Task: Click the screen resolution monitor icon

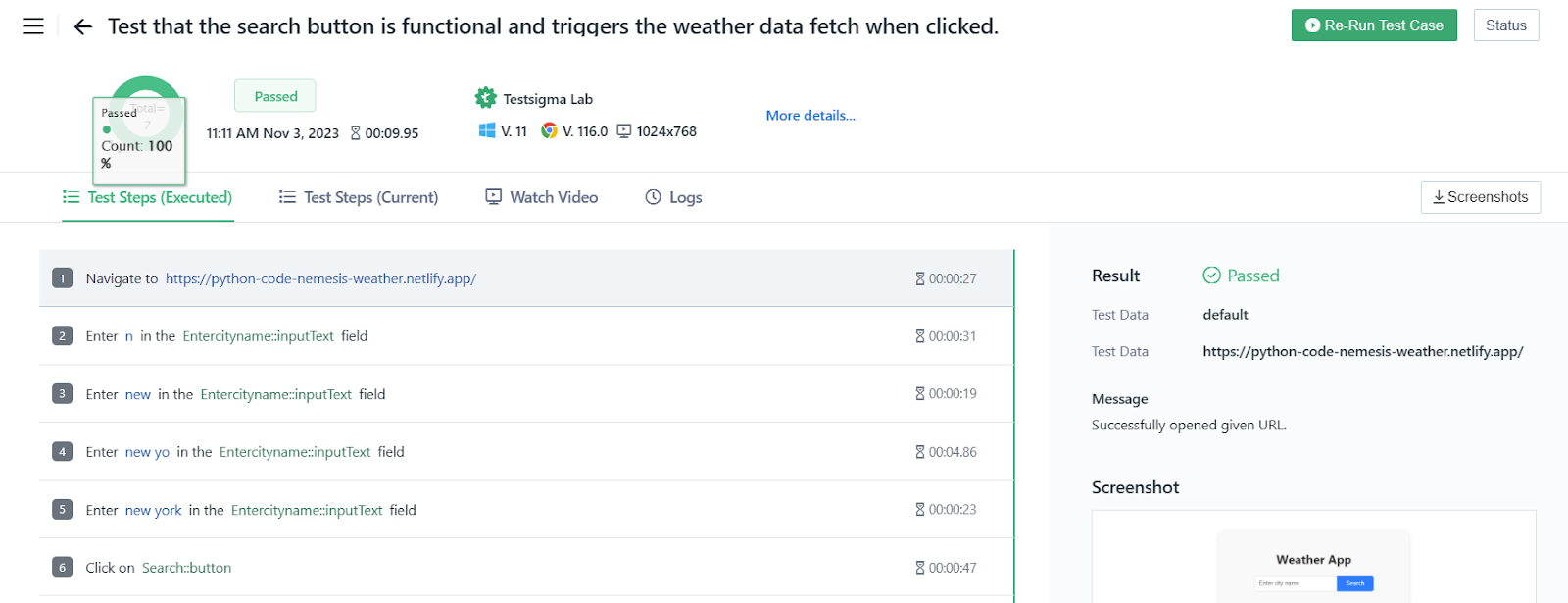Action: click(624, 131)
